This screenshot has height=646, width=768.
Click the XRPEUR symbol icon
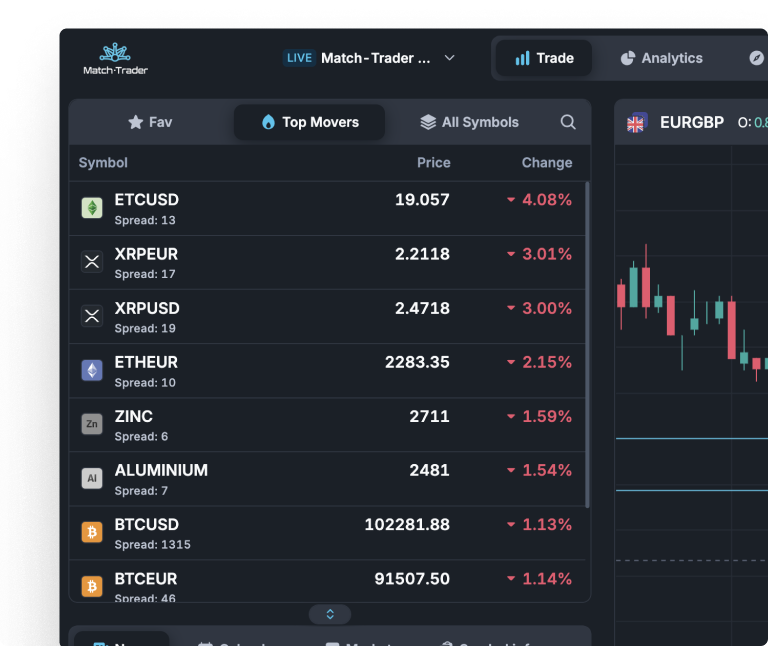tap(92, 262)
